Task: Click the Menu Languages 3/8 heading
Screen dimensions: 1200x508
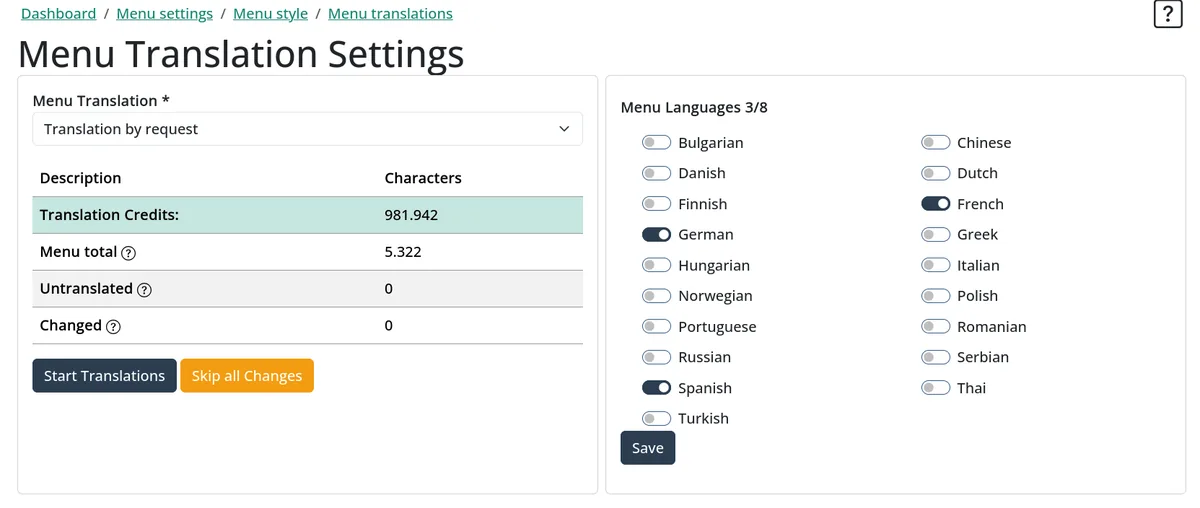Action: coord(694,108)
